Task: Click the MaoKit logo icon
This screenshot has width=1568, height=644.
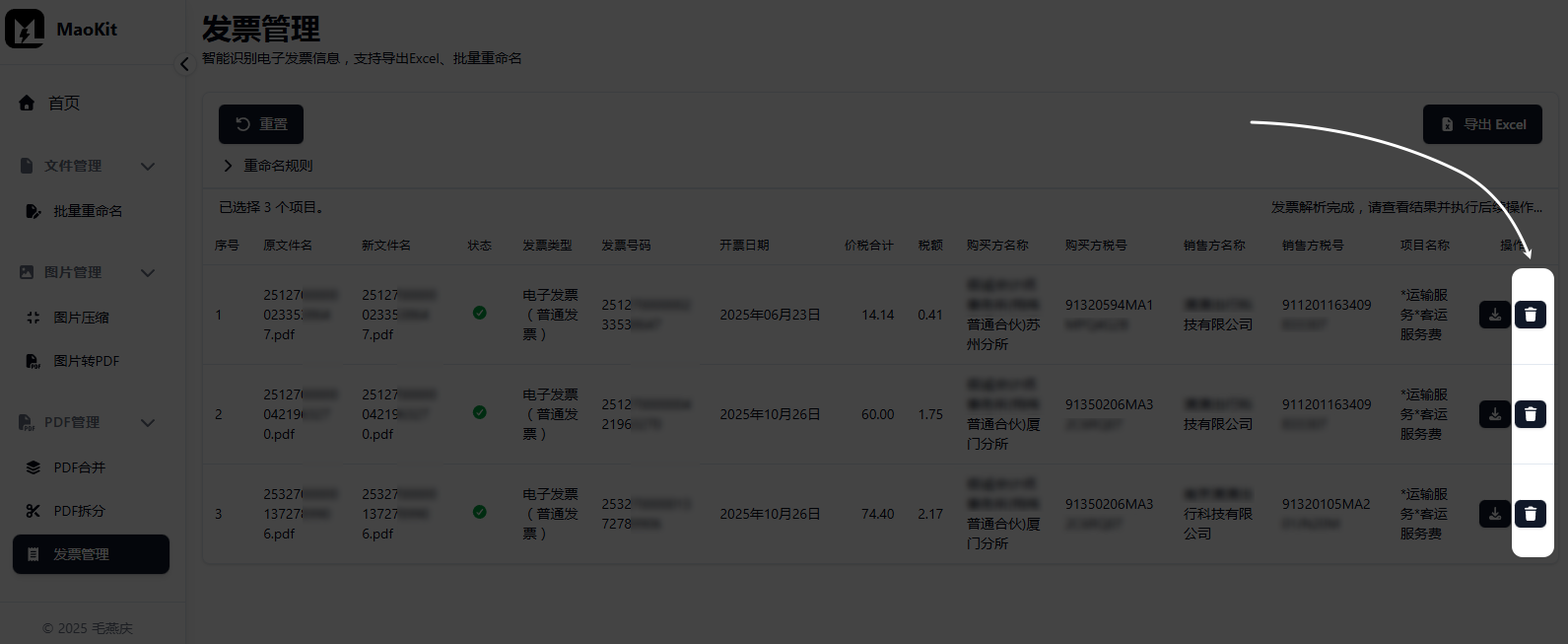Action: click(25, 30)
